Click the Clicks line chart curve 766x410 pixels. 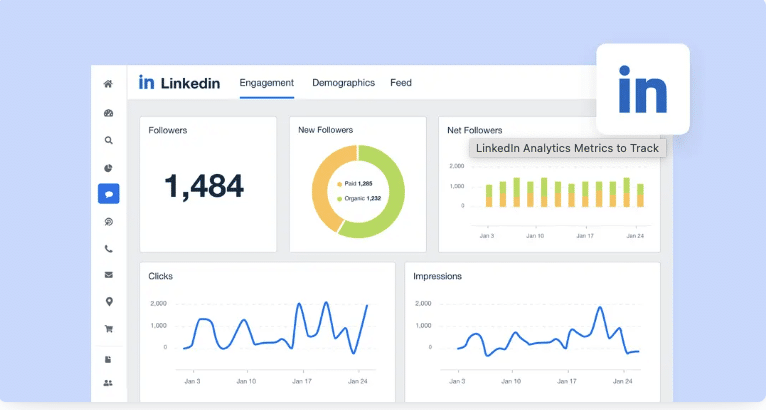(276, 327)
